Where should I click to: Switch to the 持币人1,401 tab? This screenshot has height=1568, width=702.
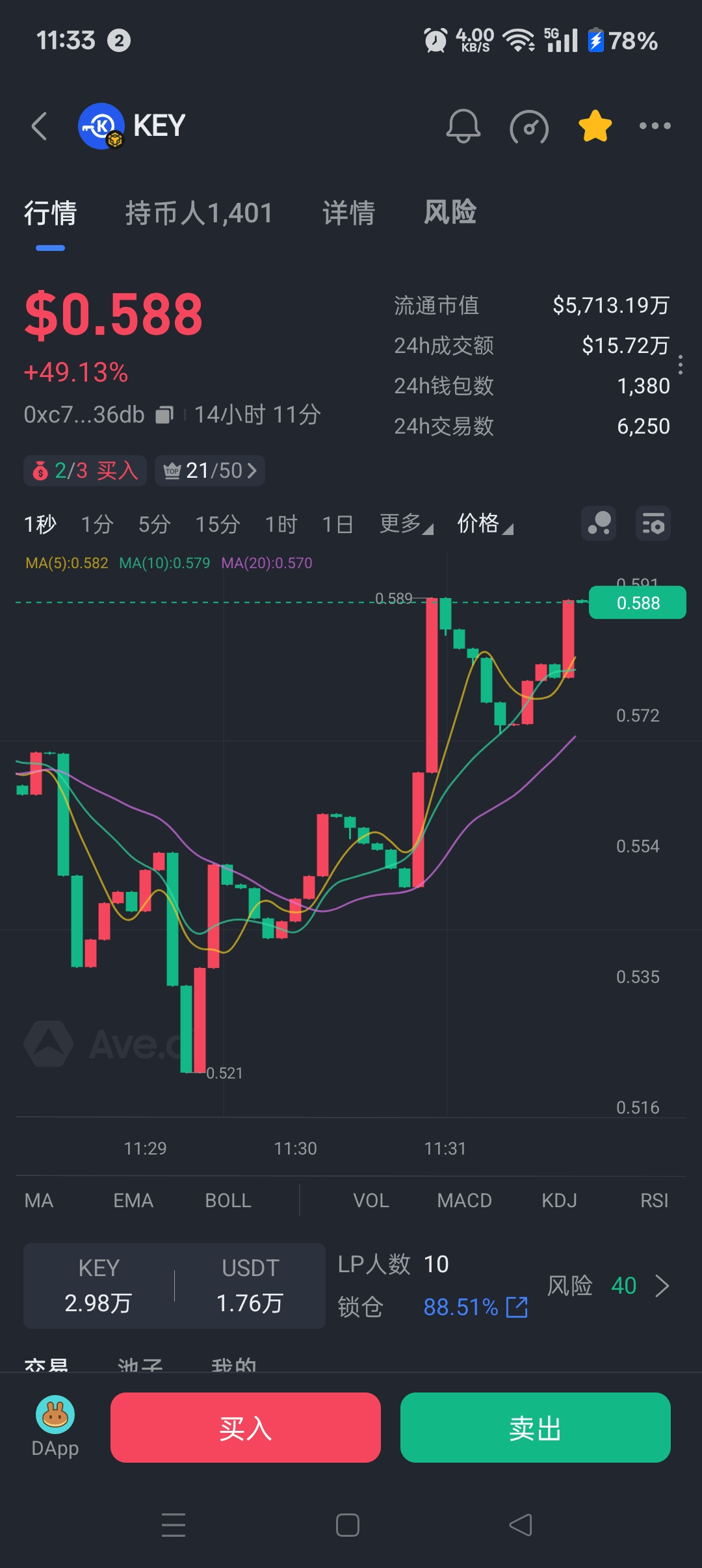coord(199,213)
